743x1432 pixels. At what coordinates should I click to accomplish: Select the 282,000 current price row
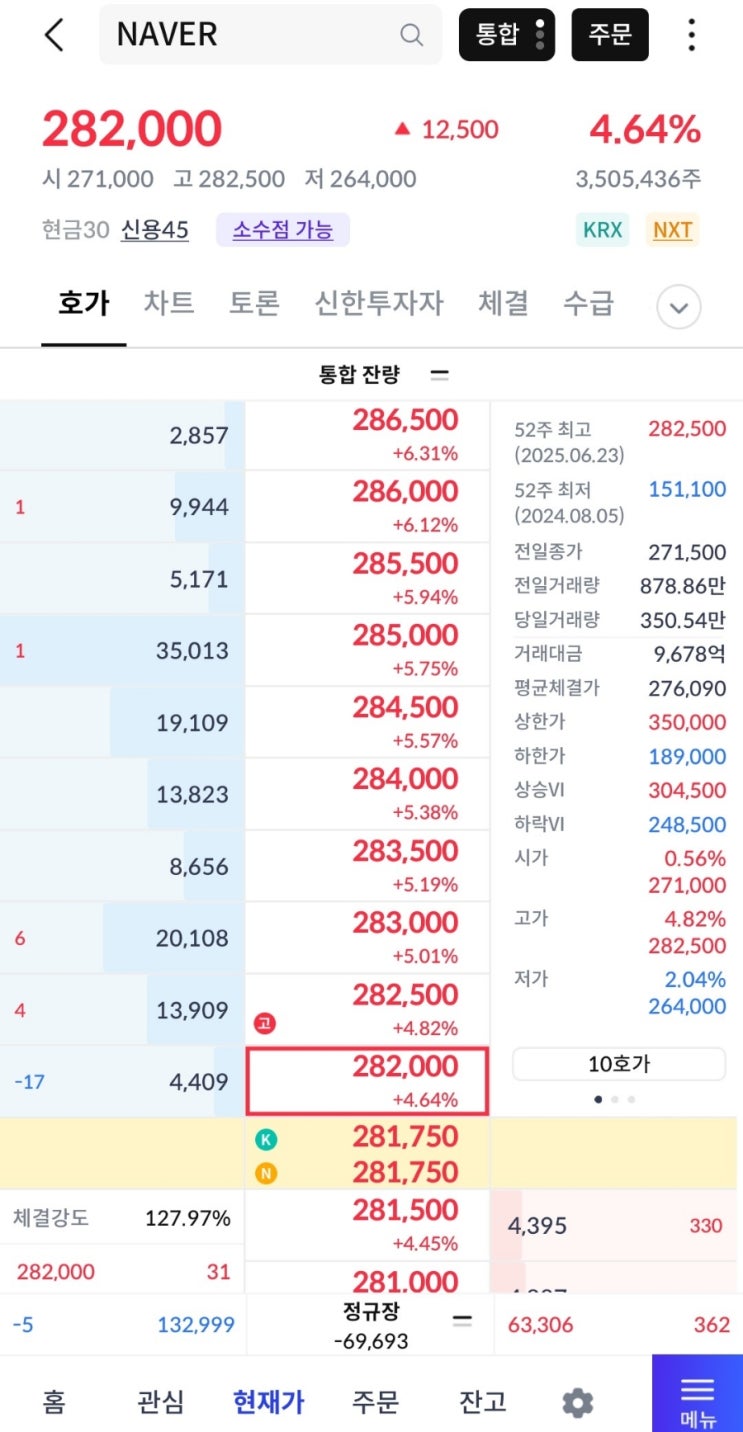[x=367, y=1081]
